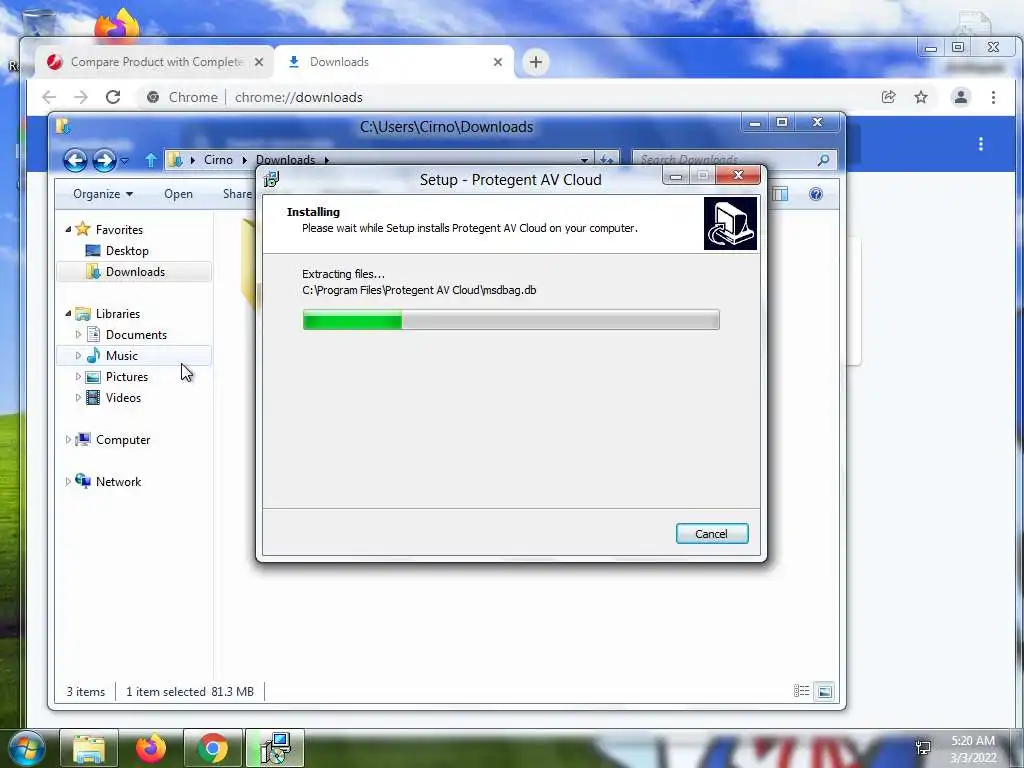Bookmark this page with star icon
Viewport: 1024px width, 768px height.
coord(921,97)
